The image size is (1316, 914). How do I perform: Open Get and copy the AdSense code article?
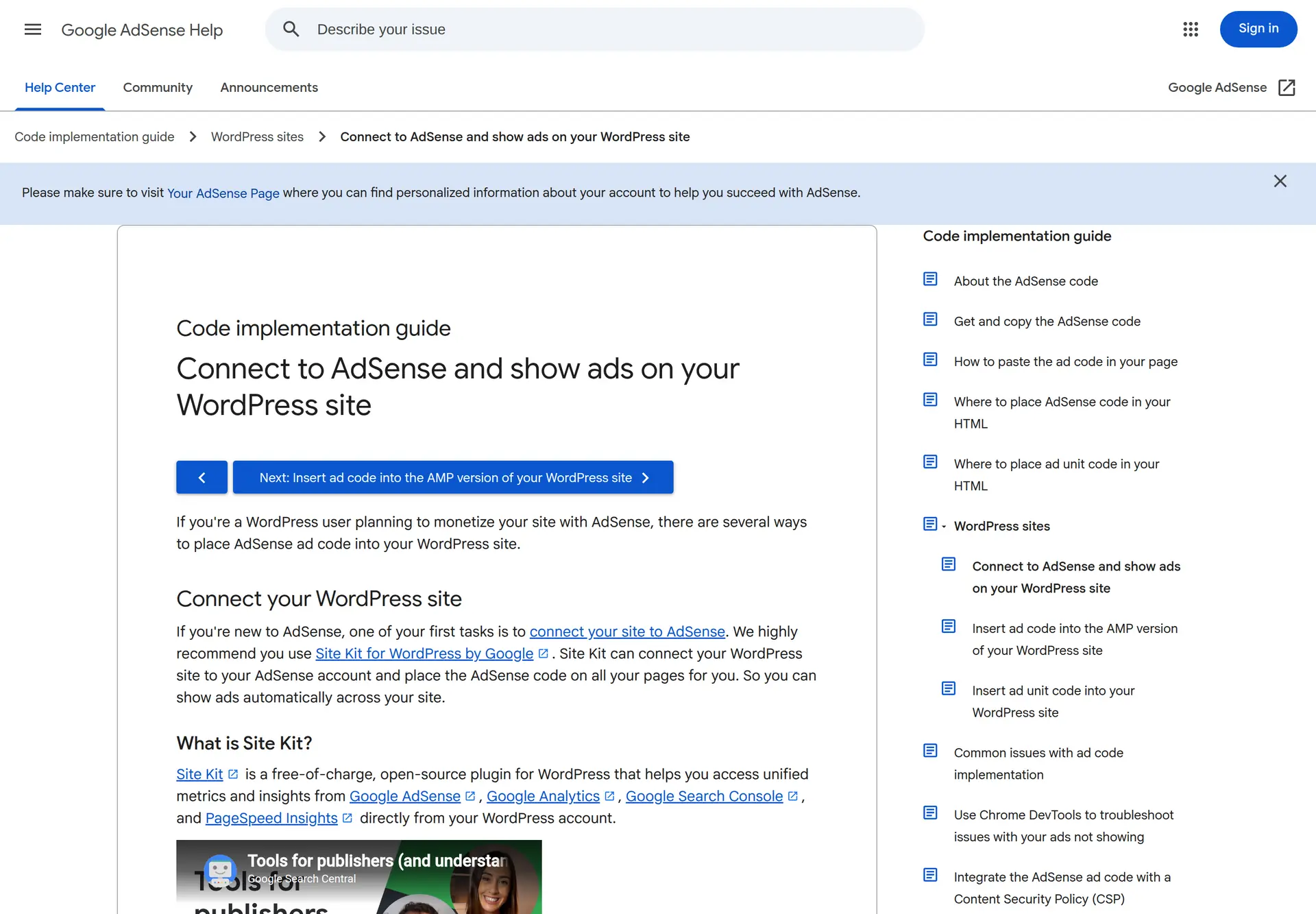point(1047,322)
